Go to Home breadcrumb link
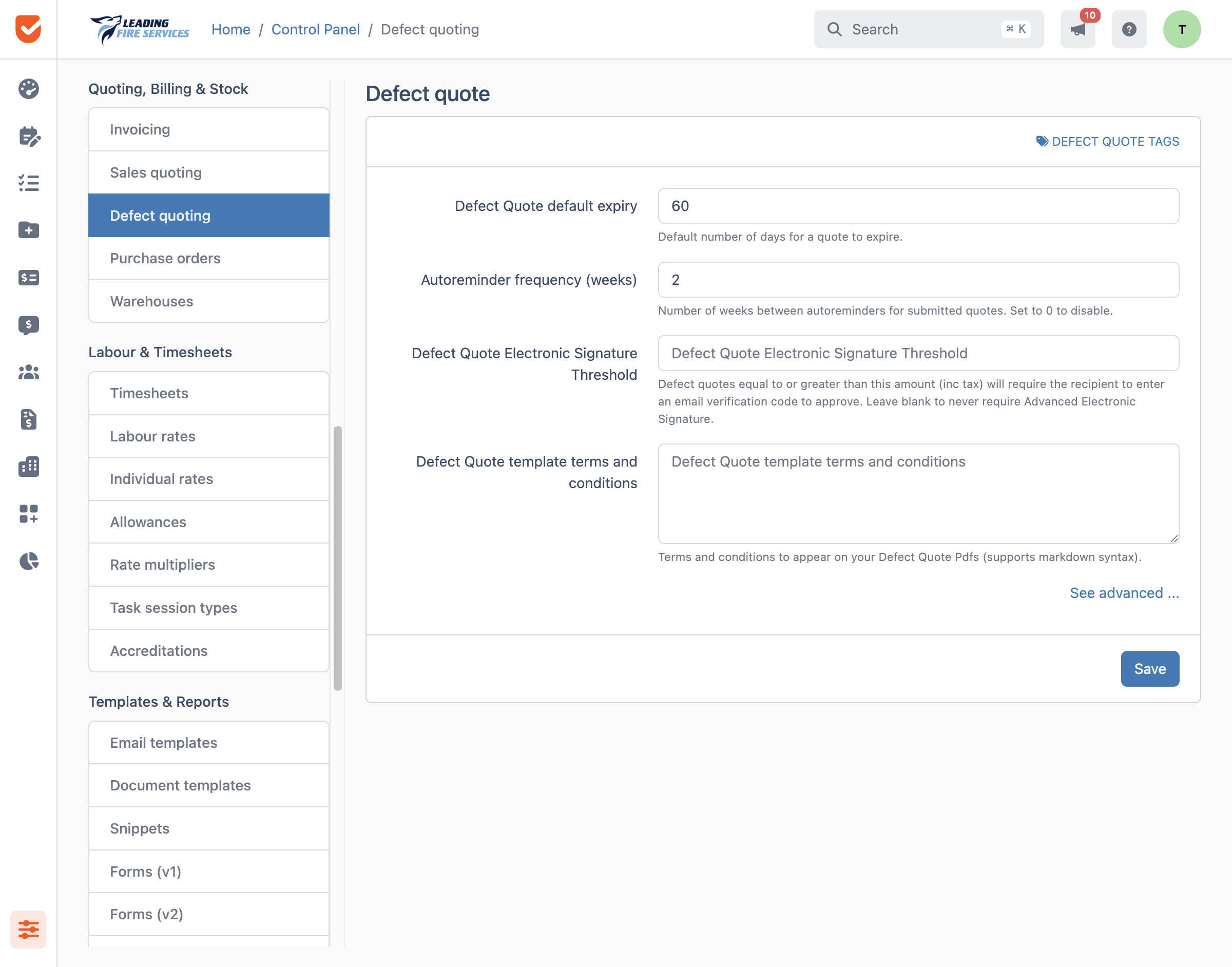Image resolution: width=1232 pixels, height=967 pixels. (231, 29)
